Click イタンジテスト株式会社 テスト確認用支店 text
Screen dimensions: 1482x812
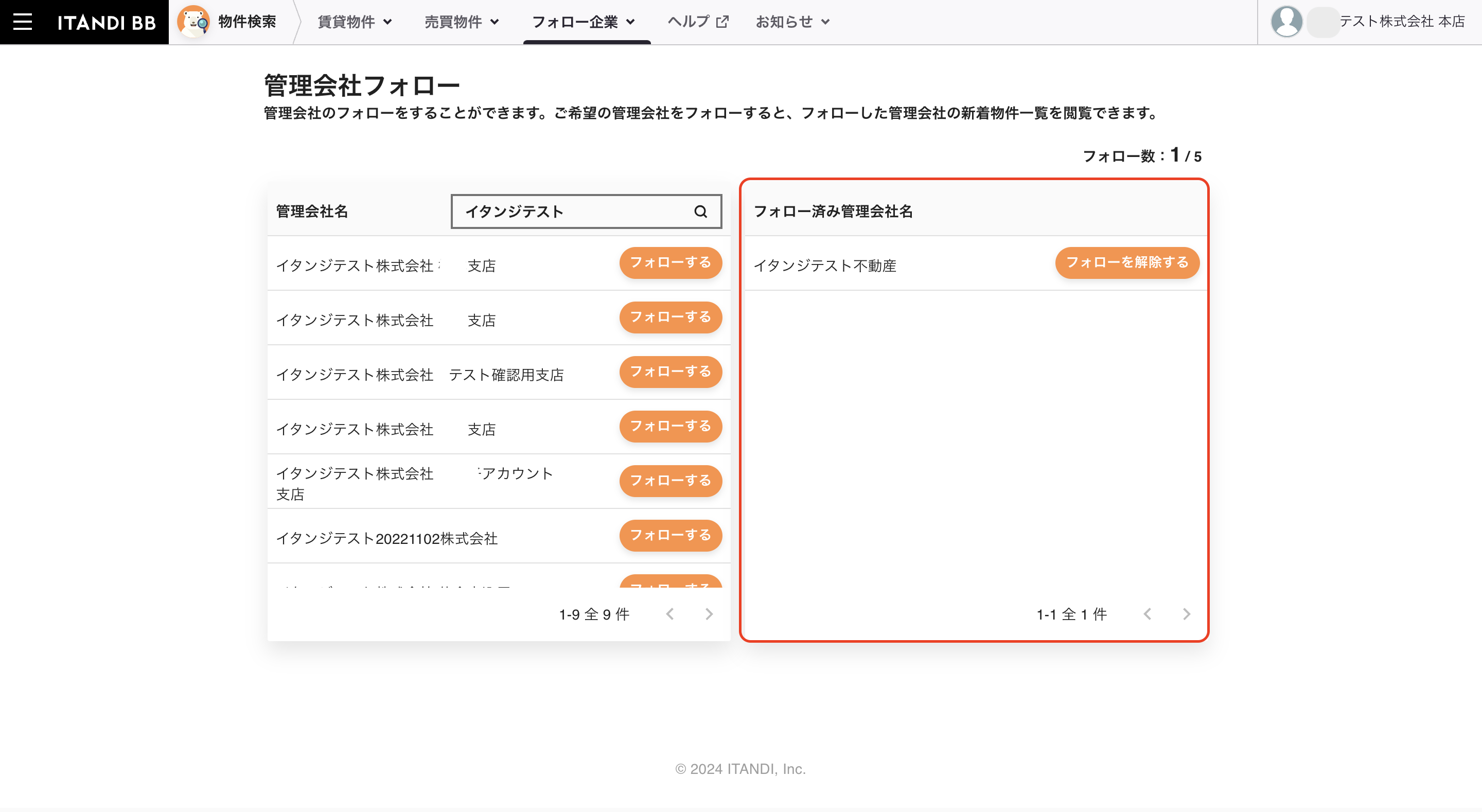420,375
